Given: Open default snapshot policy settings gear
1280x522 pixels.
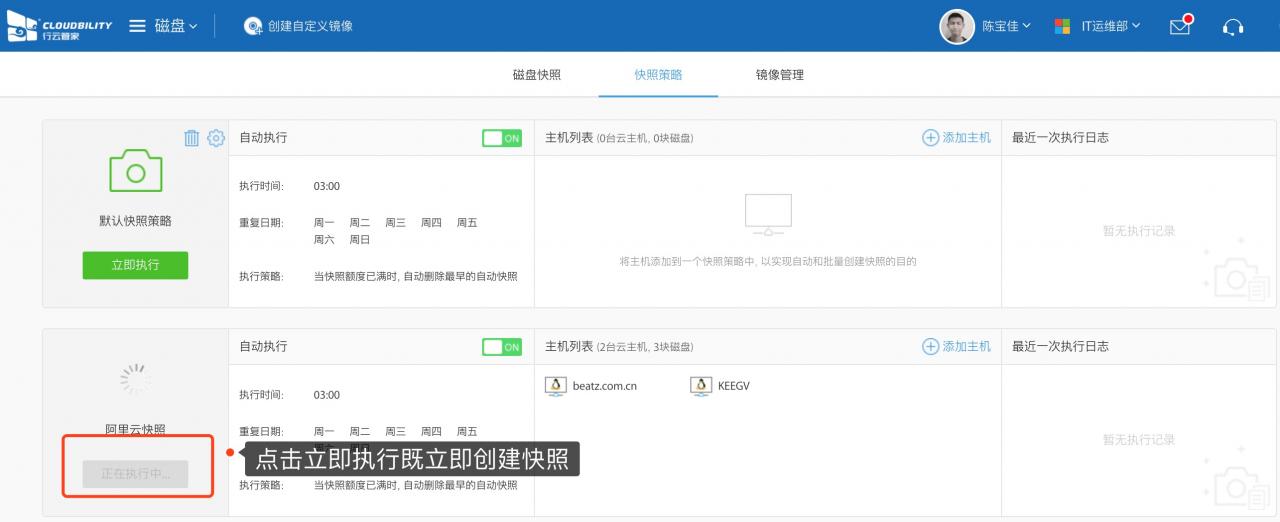Looking at the screenshot, I should pos(215,138).
